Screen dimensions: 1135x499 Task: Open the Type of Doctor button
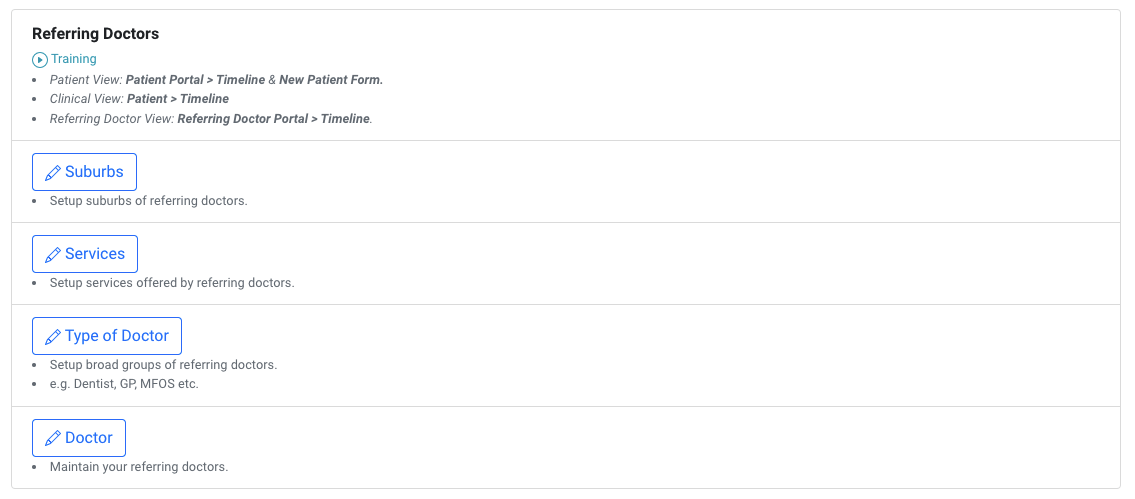[x=116, y=336]
